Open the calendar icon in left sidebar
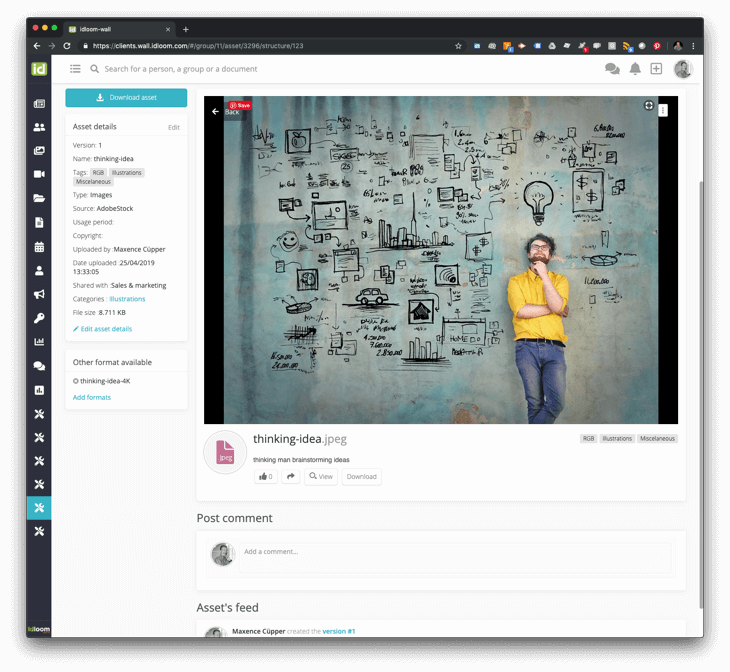This screenshot has width=730, height=672. click(x=39, y=246)
